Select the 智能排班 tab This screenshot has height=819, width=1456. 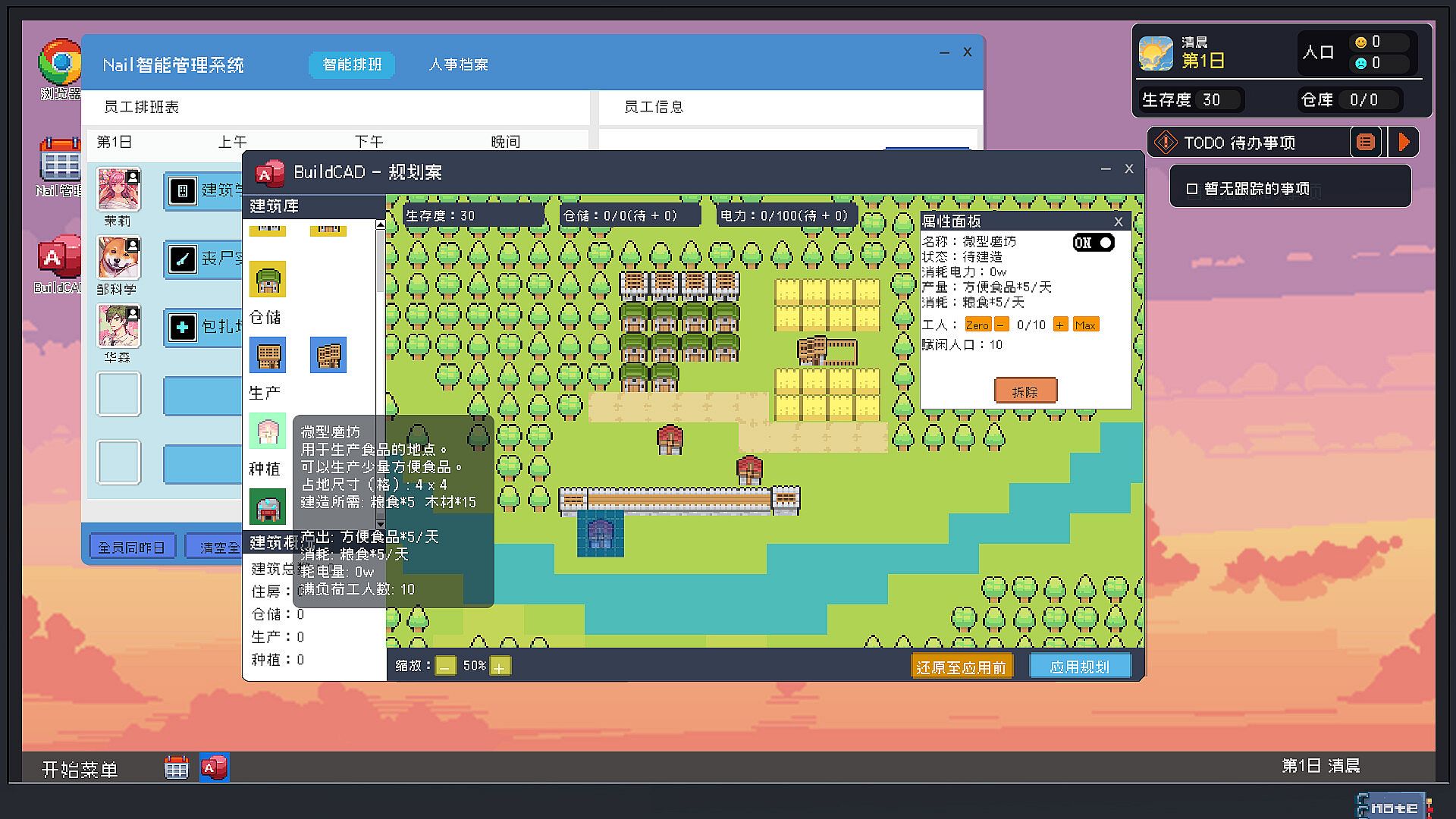pos(352,64)
